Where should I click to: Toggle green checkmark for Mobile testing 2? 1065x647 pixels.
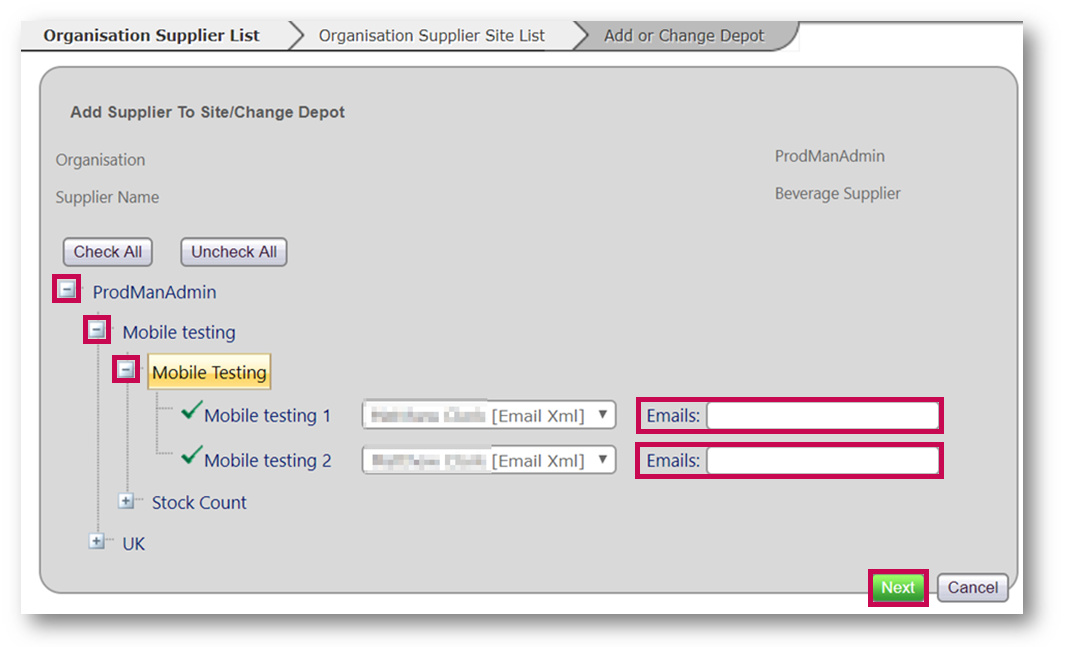192,458
